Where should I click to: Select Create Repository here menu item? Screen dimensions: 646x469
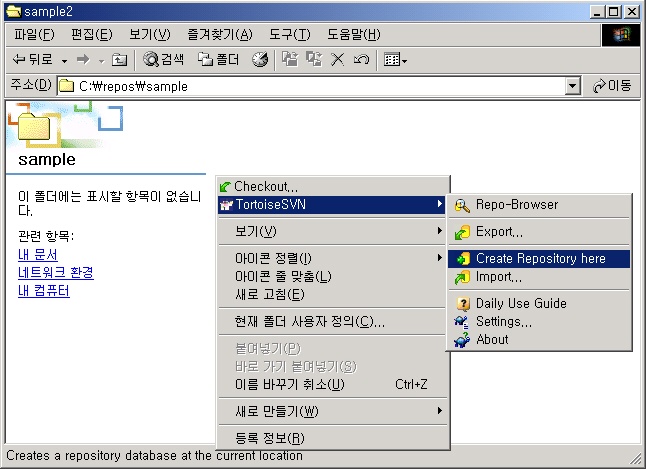(x=540, y=258)
